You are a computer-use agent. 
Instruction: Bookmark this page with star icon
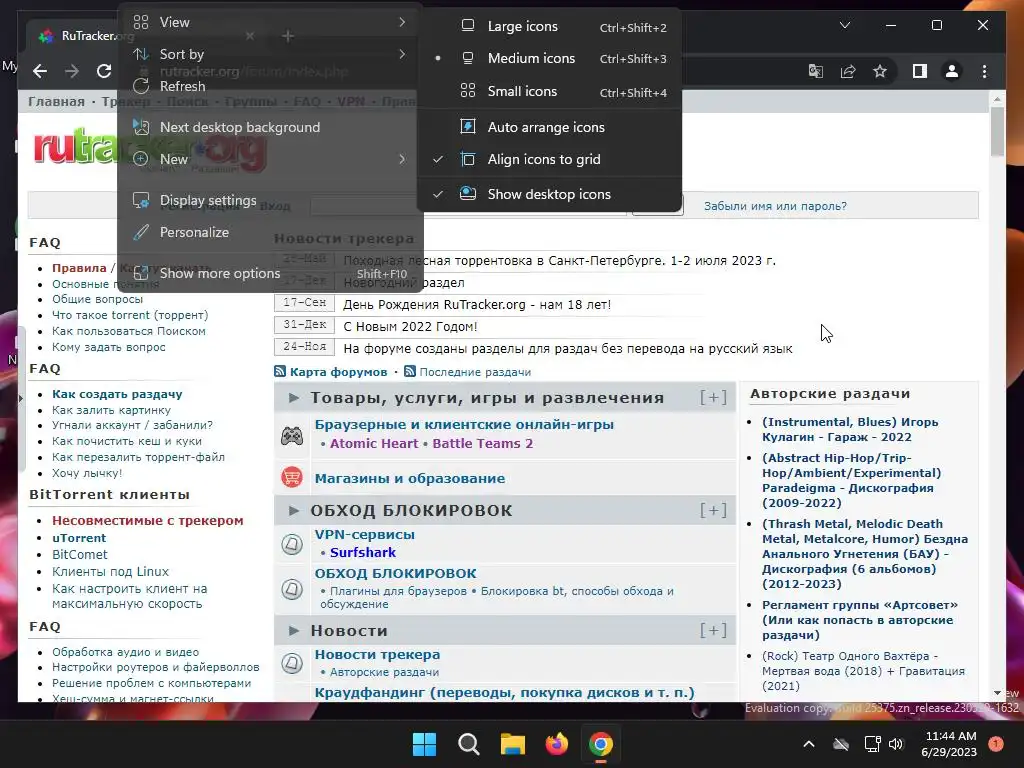880,71
